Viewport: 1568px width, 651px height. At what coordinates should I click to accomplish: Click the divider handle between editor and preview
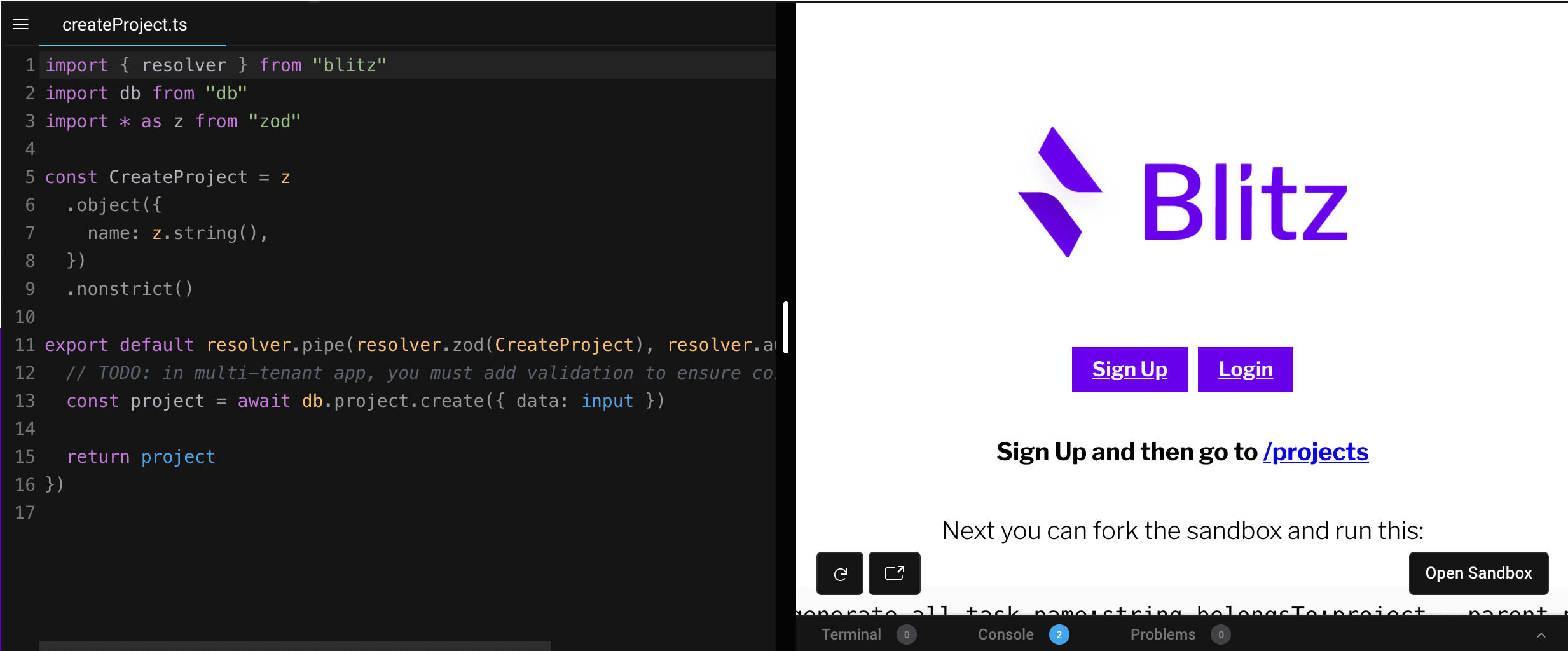point(785,328)
